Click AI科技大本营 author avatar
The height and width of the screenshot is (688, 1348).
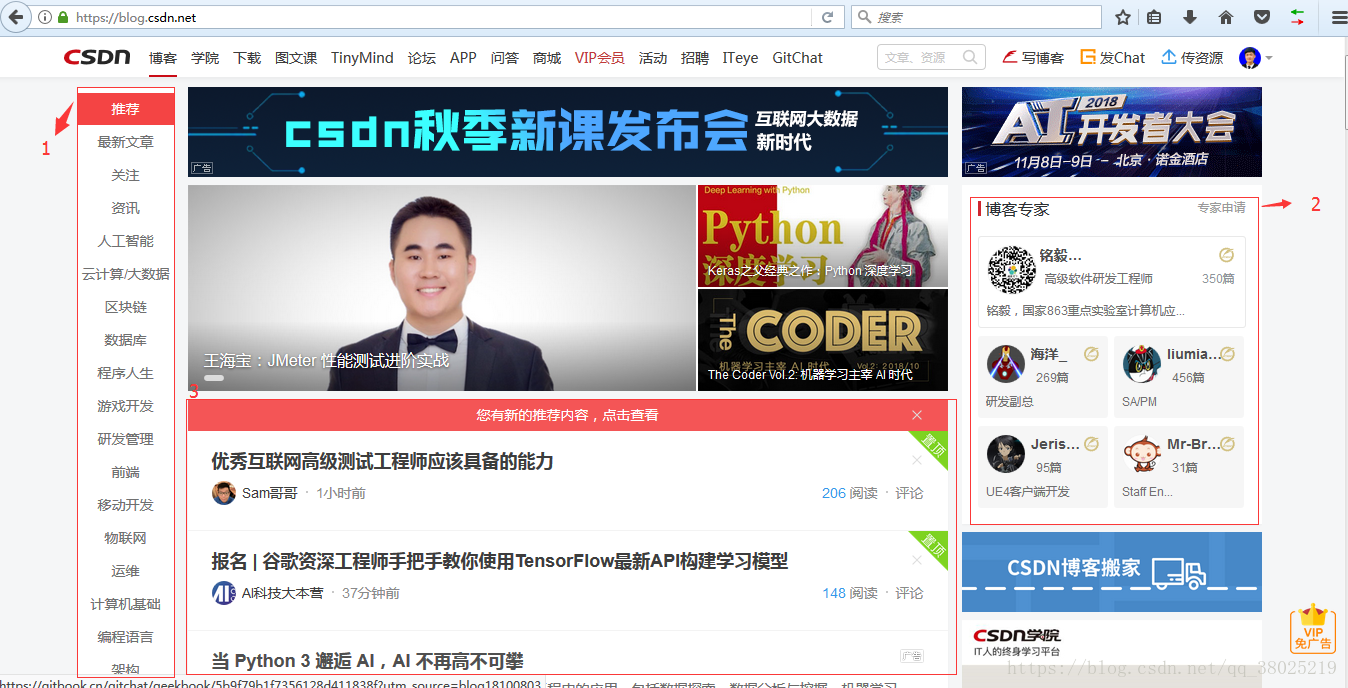click(224, 593)
